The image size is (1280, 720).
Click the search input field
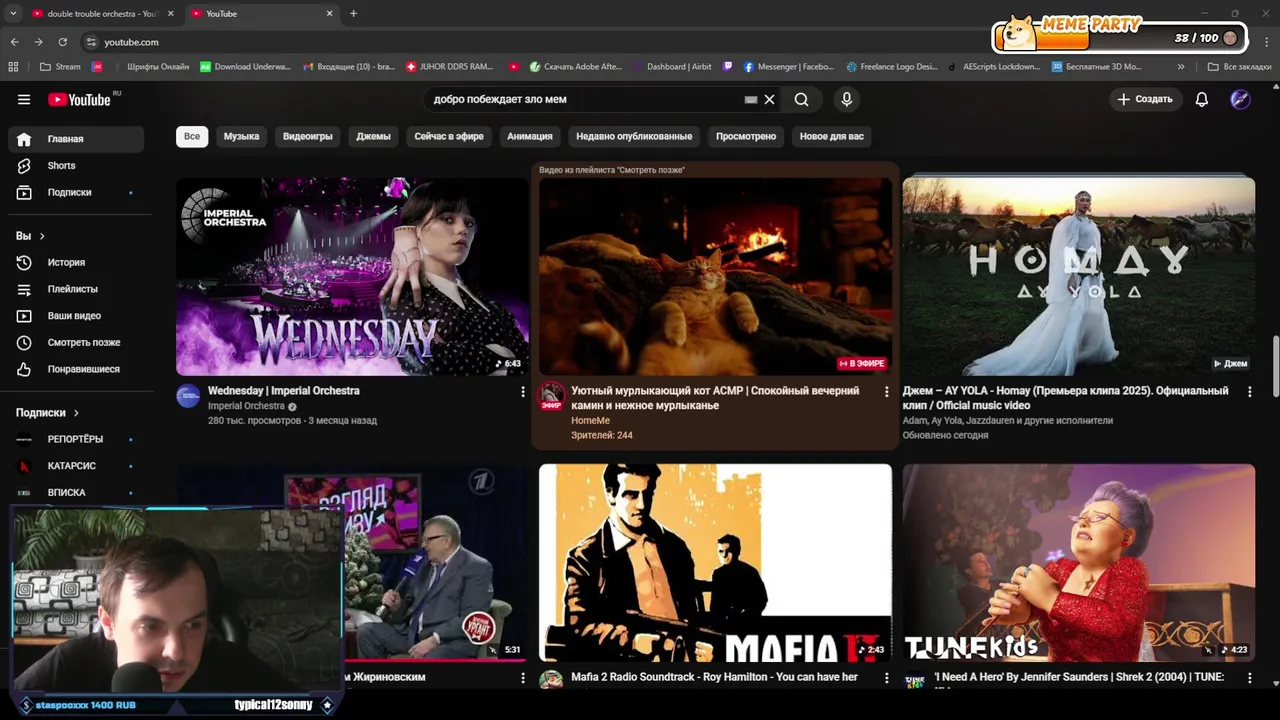click(585, 99)
